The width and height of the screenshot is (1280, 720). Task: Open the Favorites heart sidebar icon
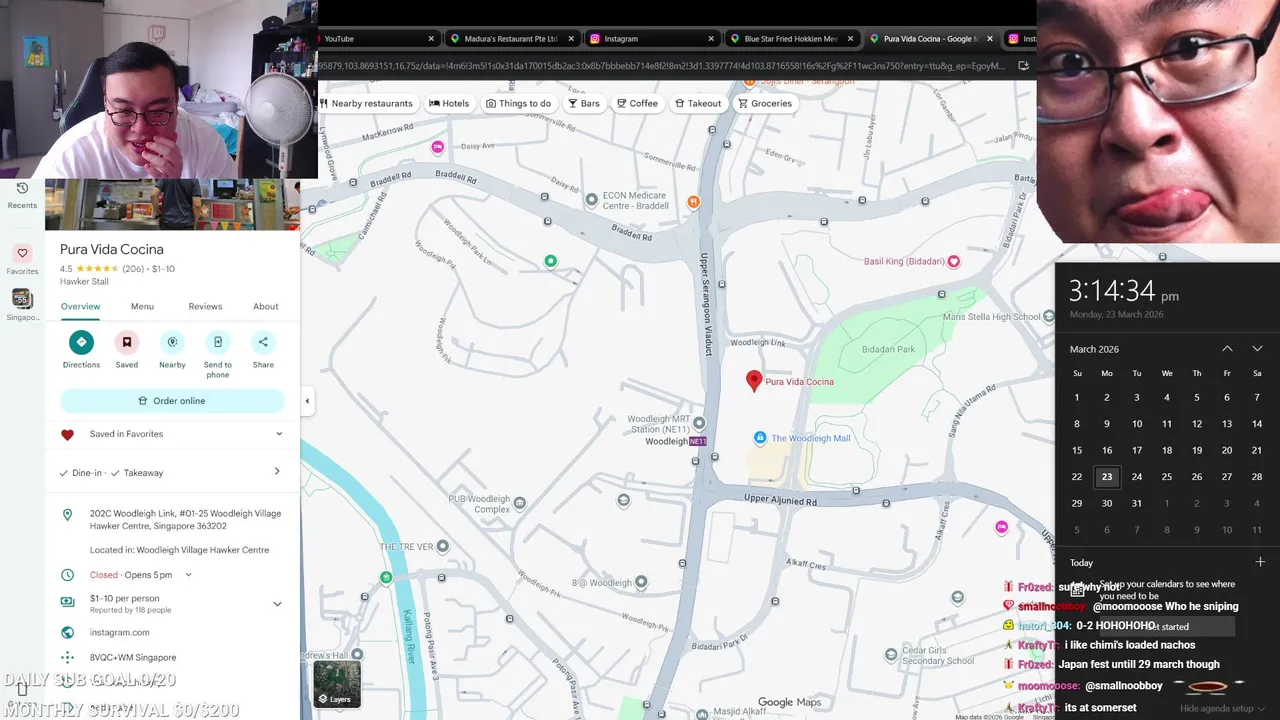(22, 253)
